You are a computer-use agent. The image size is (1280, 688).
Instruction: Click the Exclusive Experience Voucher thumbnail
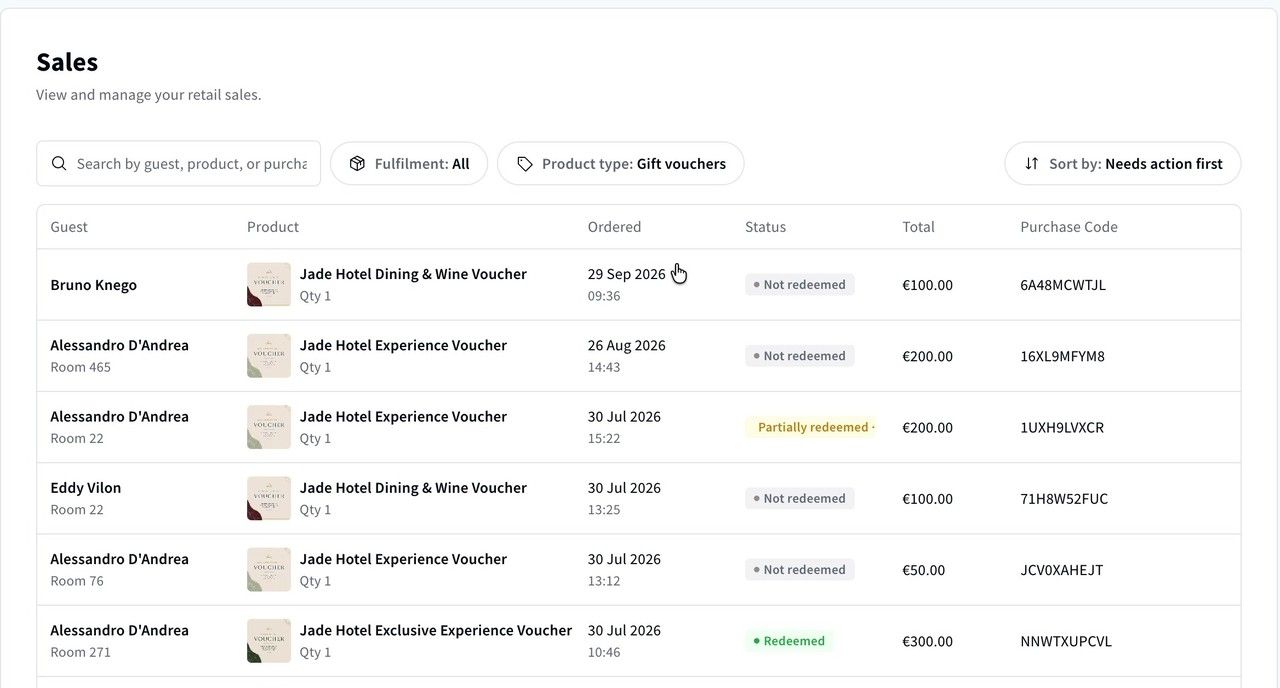click(x=269, y=641)
